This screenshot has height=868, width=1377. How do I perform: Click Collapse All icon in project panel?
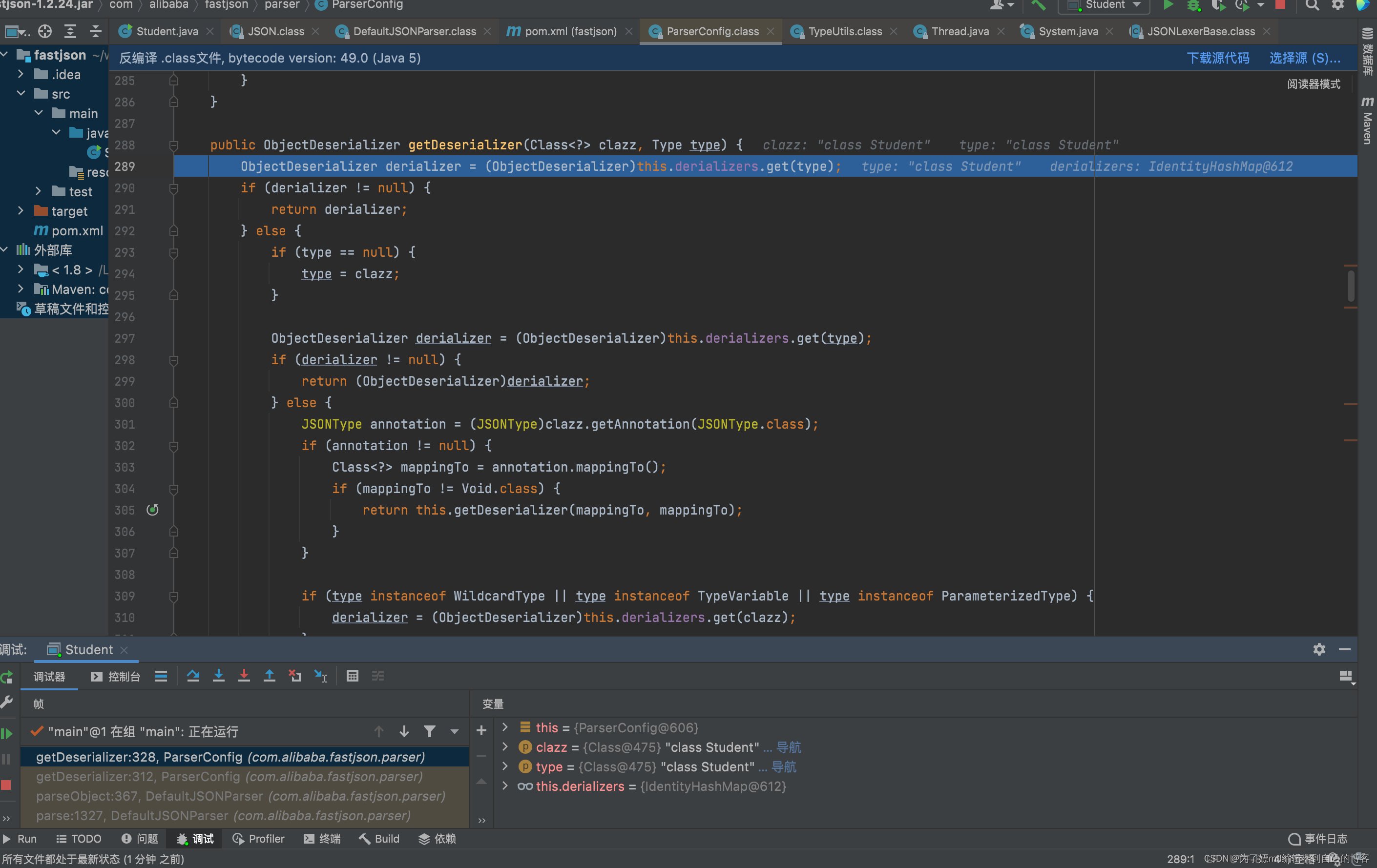(x=96, y=31)
